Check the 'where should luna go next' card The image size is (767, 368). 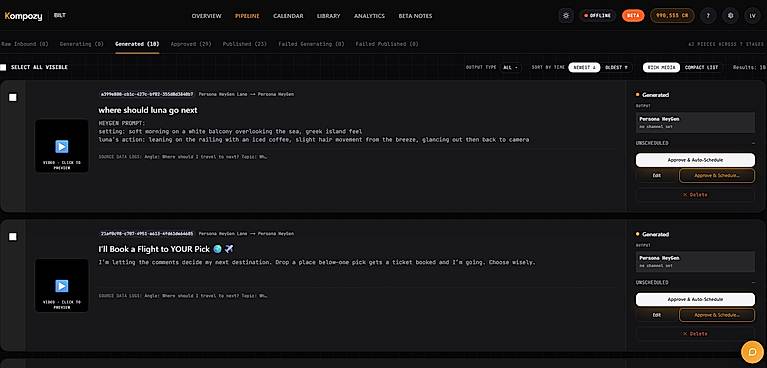tap(13, 97)
